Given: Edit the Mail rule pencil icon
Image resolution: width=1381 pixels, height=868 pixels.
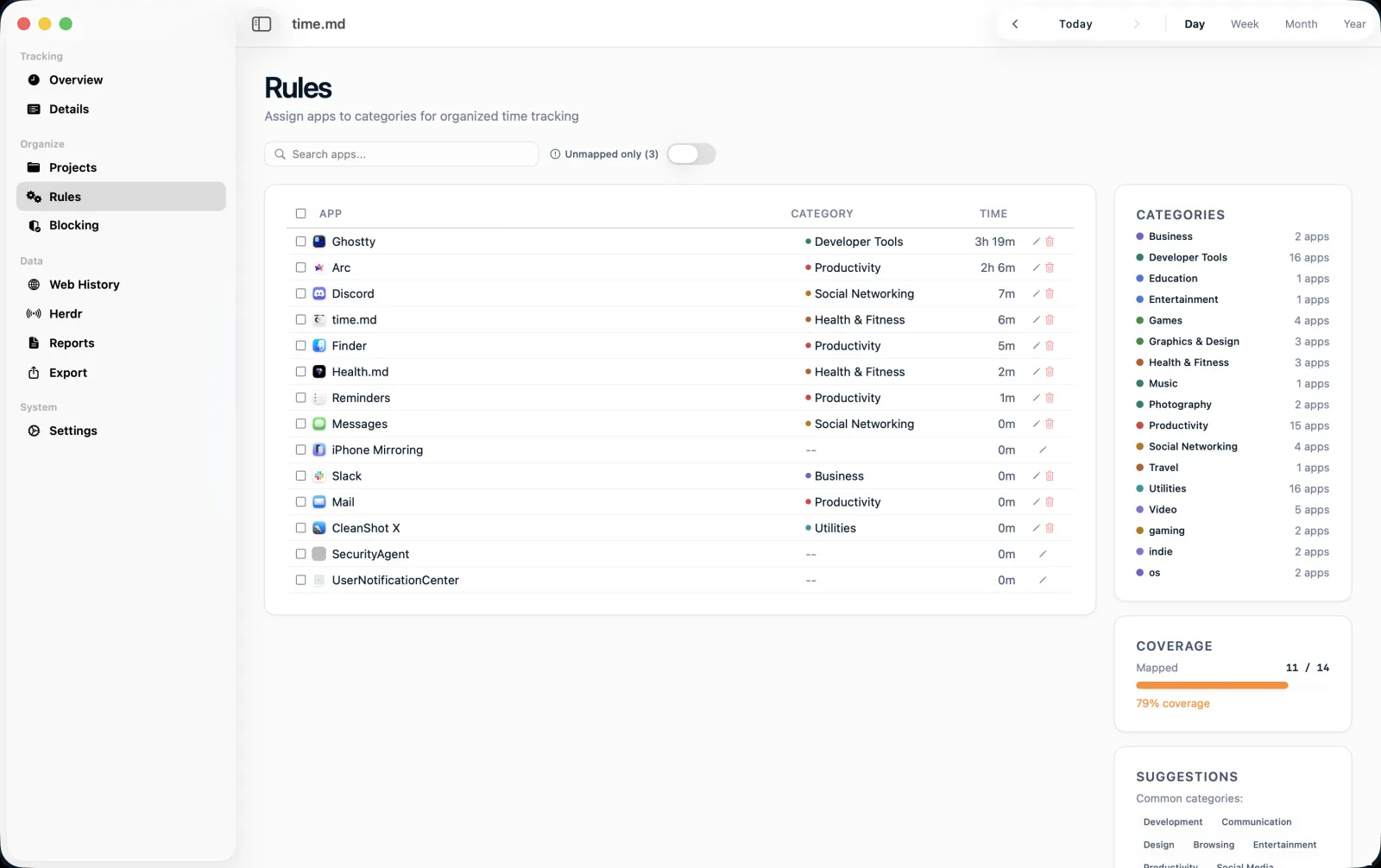Looking at the screenshot, I should point(1037,501).
